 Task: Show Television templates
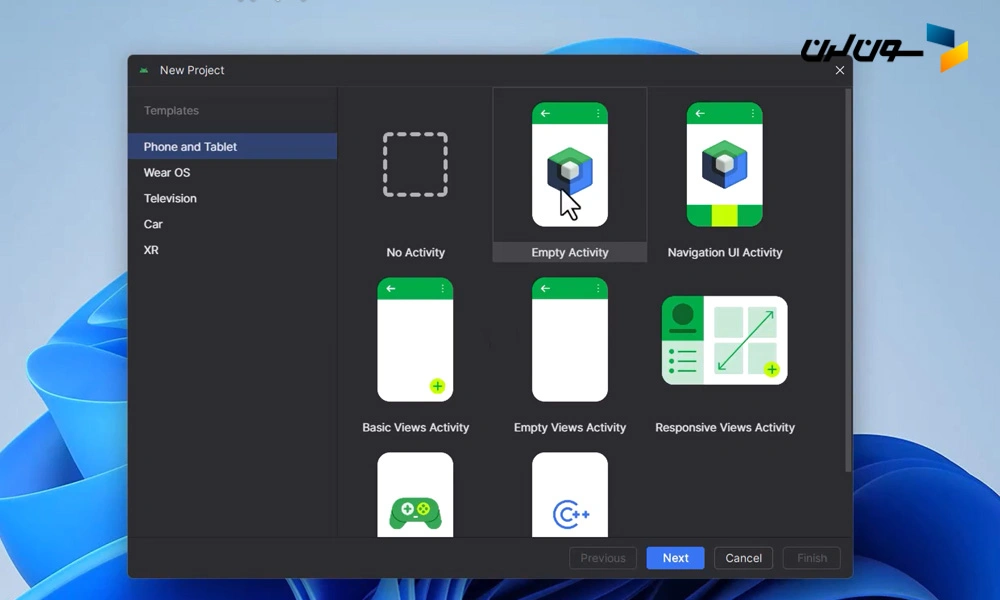170,199
